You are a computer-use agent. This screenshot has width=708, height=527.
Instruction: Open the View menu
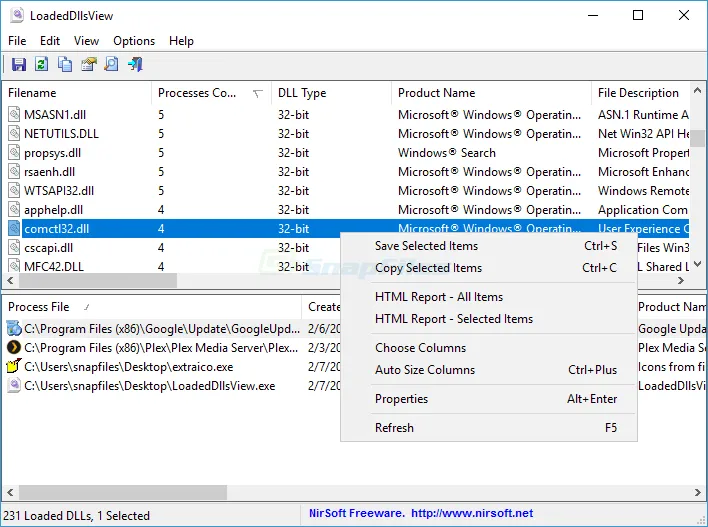(86, 41)
